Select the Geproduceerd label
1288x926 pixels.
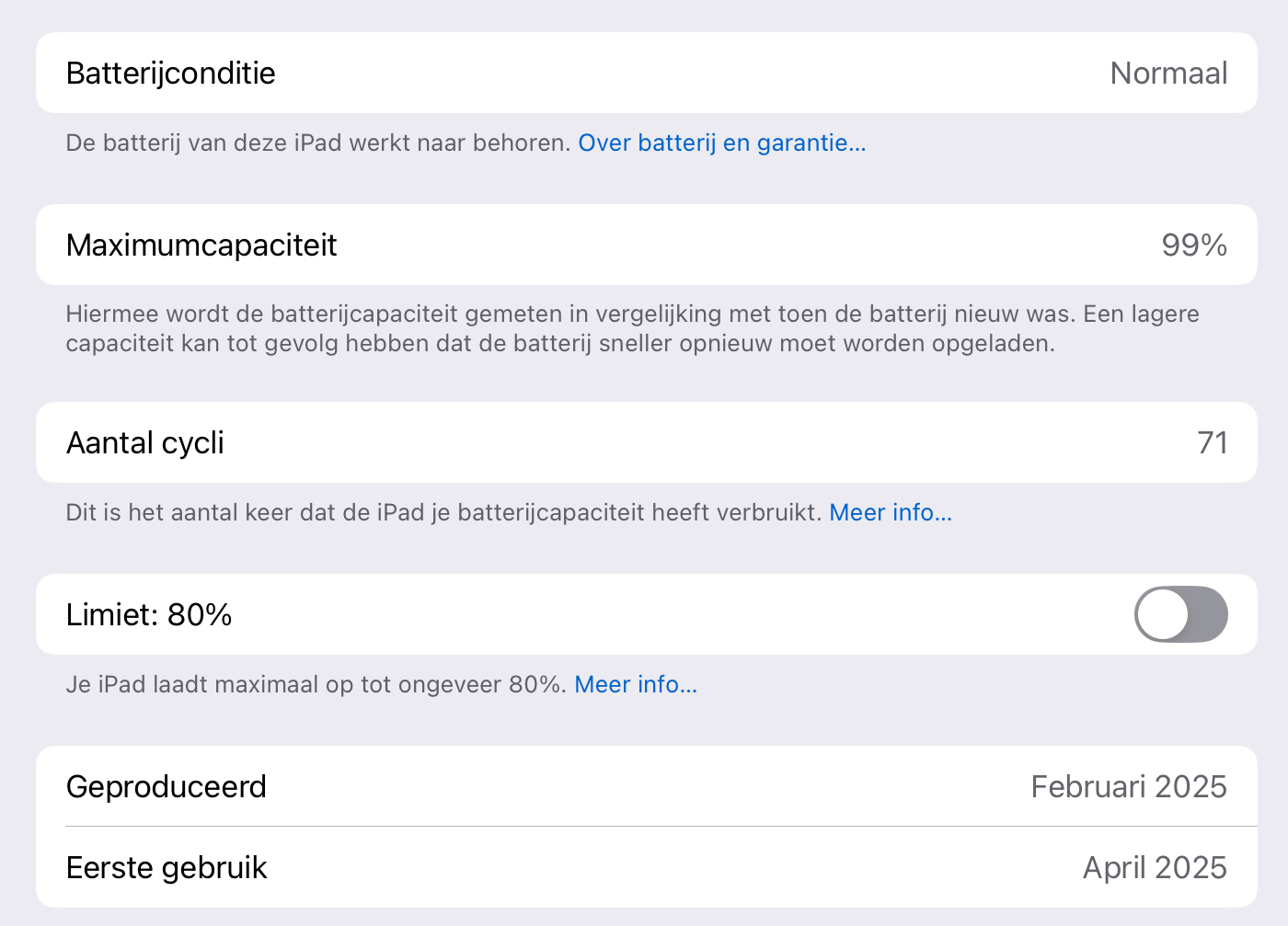pyautogui.click(x=167, y=787)
